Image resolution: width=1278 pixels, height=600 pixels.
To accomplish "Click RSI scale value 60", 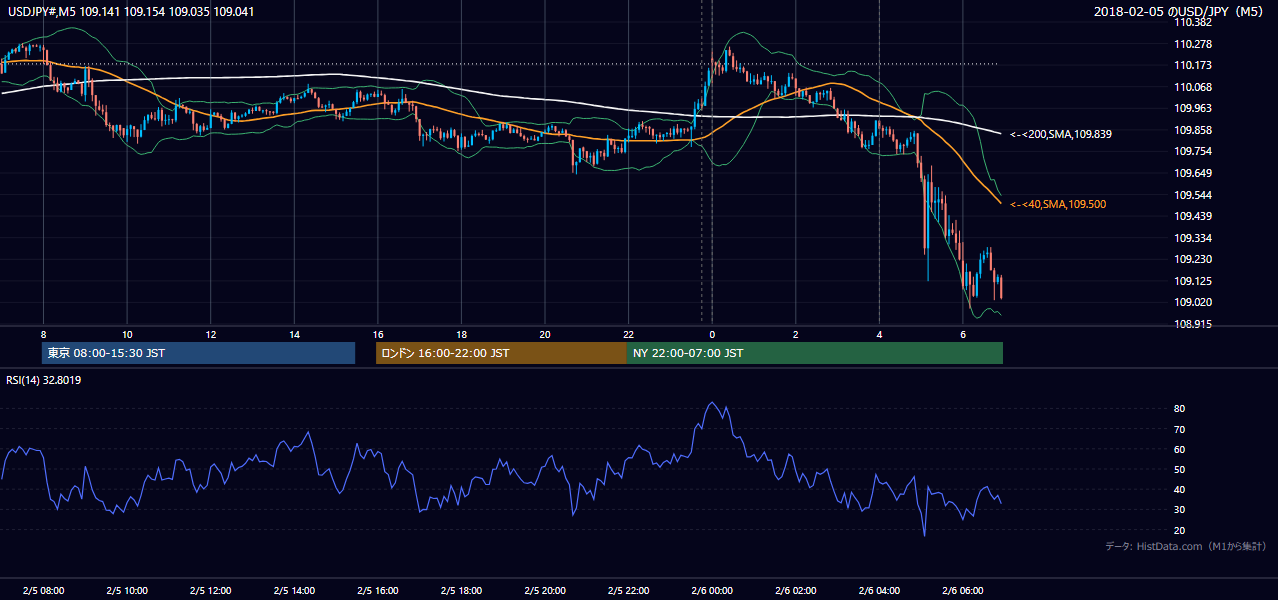I will click(x=1179, y=449).
